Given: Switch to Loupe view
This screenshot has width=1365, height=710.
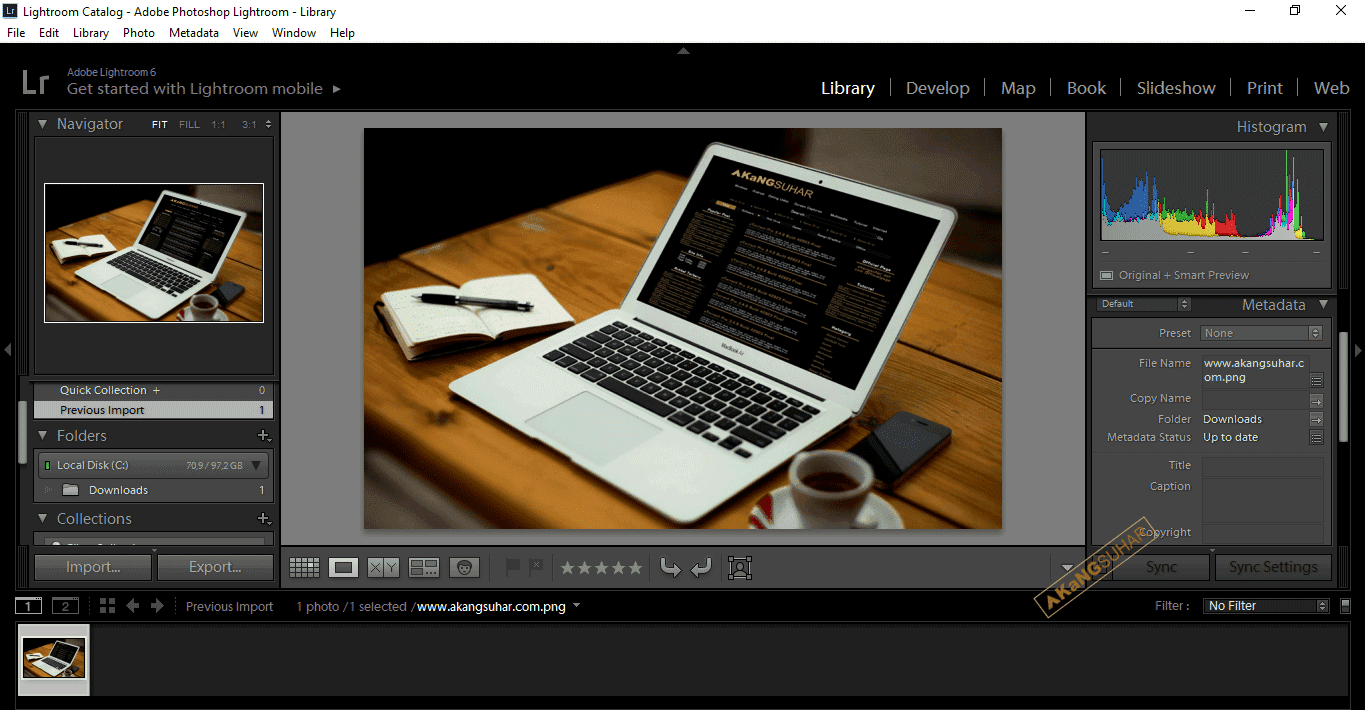Looking at the screenshot, I should click(343, 568).
